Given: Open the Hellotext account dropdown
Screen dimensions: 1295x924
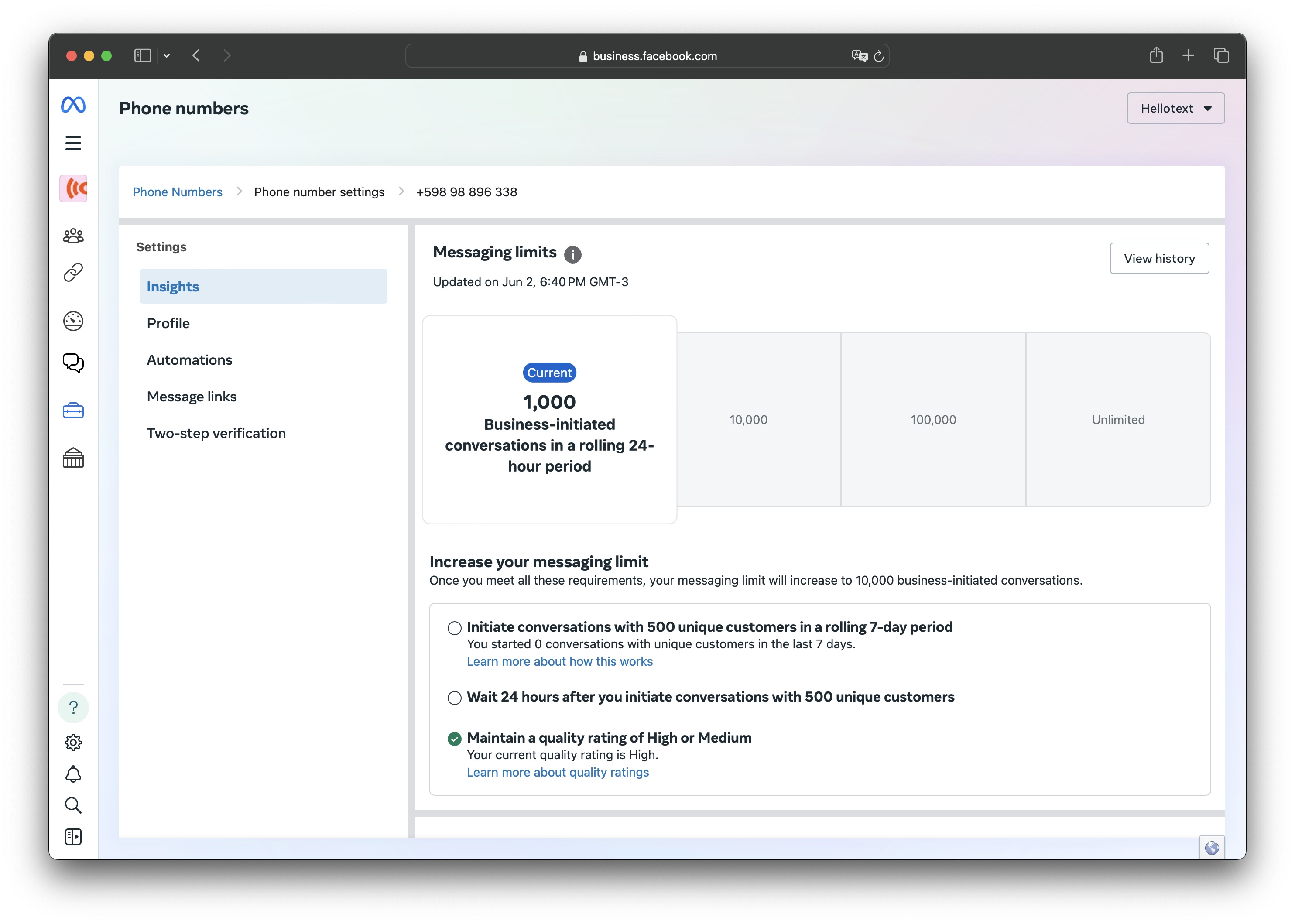Looking at the screenshot, I should (1175, 108).
